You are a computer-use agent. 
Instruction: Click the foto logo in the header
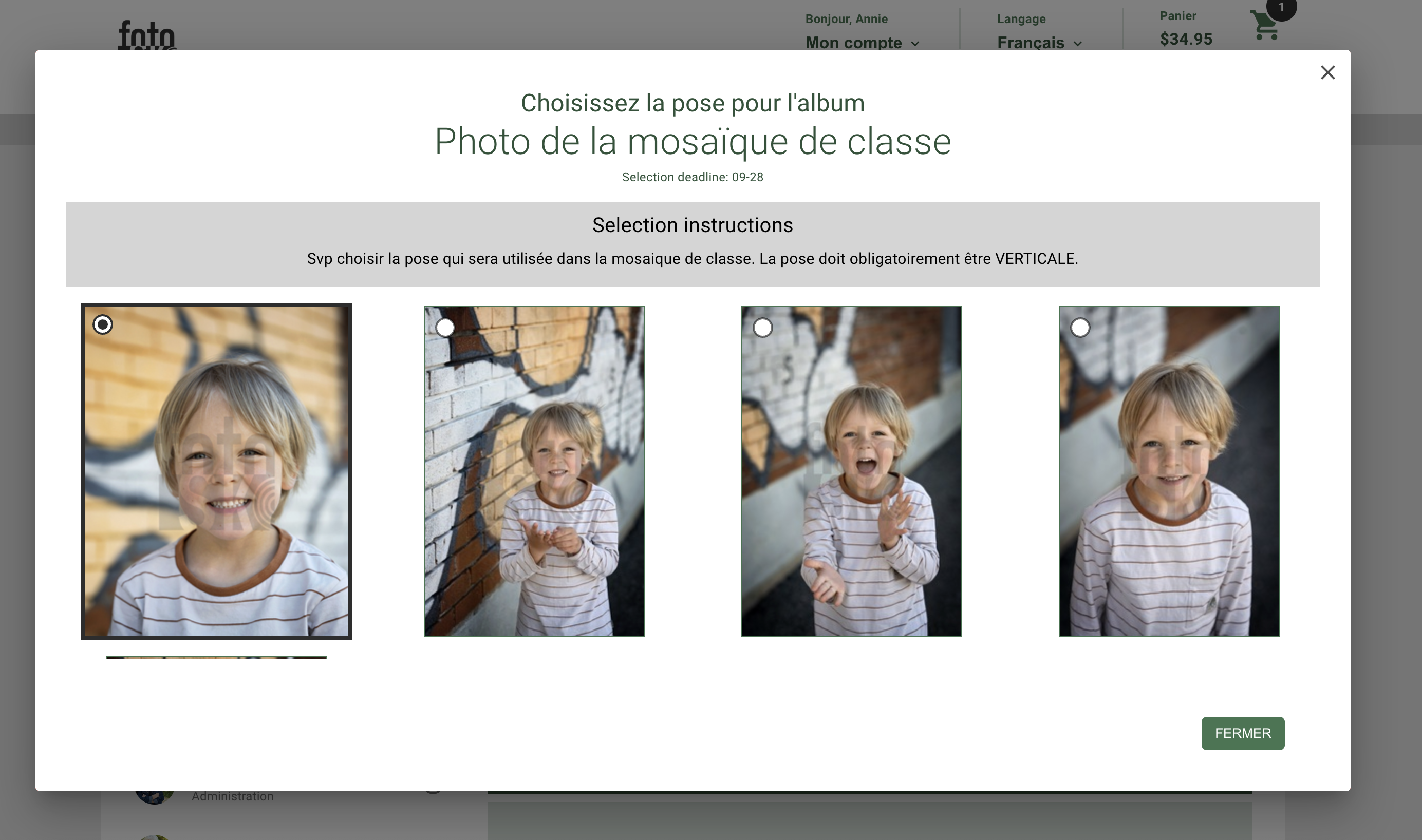click(x=146, y=35)
